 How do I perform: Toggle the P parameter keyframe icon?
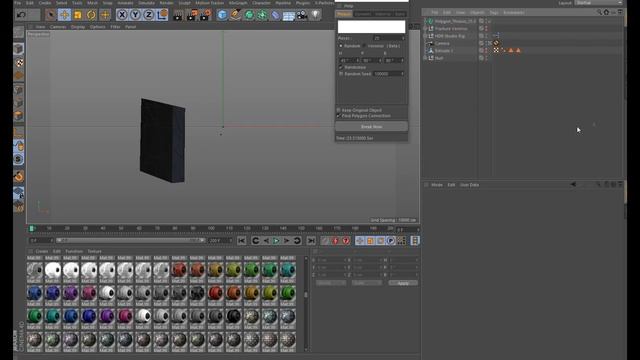(x=391, y=241)
